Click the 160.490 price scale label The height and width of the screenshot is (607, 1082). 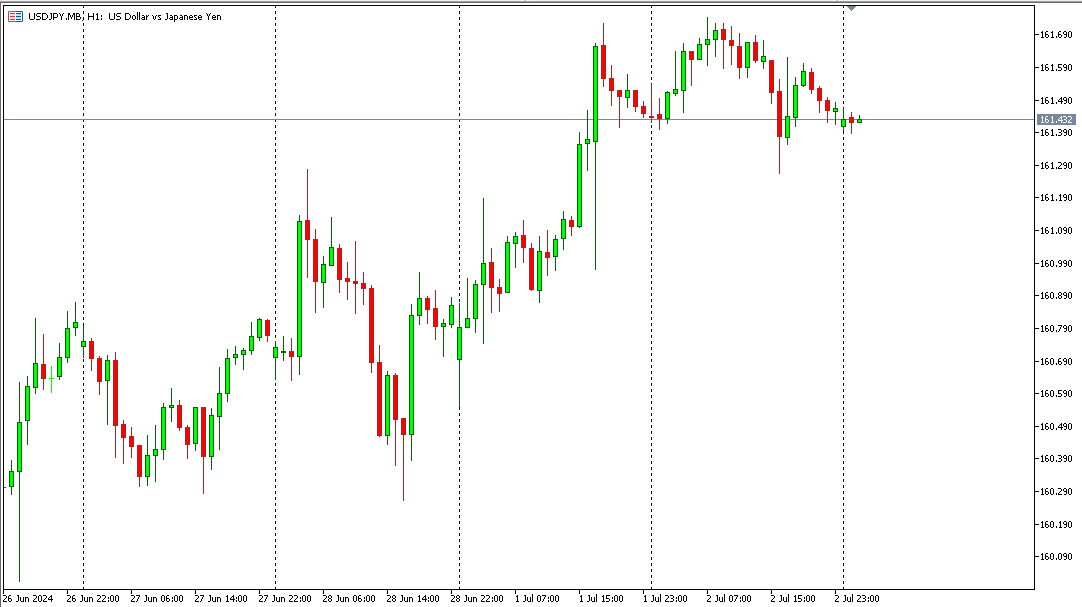[1056, 427]
